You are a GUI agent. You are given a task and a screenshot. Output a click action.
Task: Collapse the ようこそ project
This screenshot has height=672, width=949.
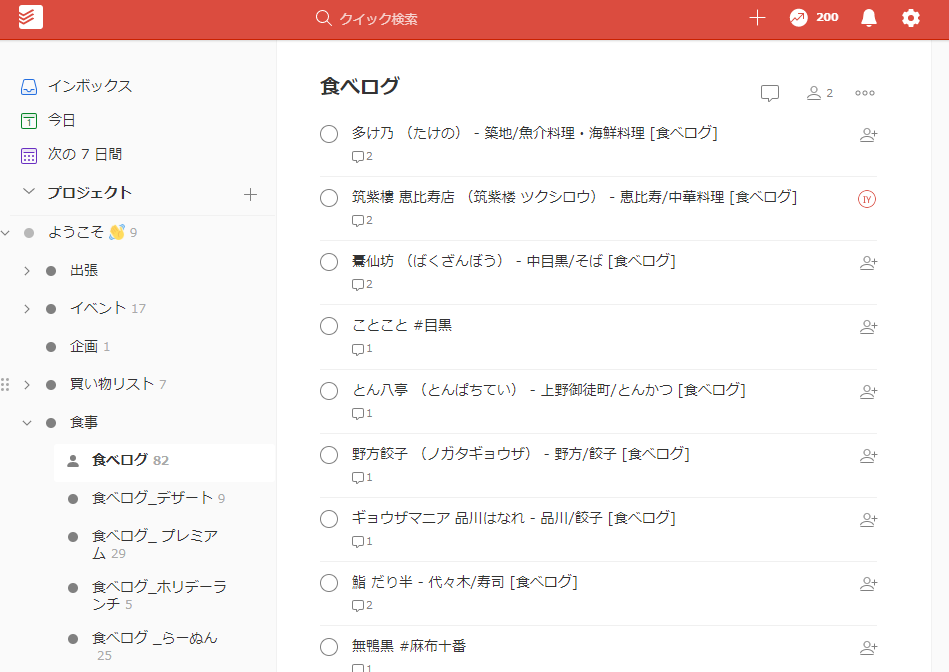(5, 232)
